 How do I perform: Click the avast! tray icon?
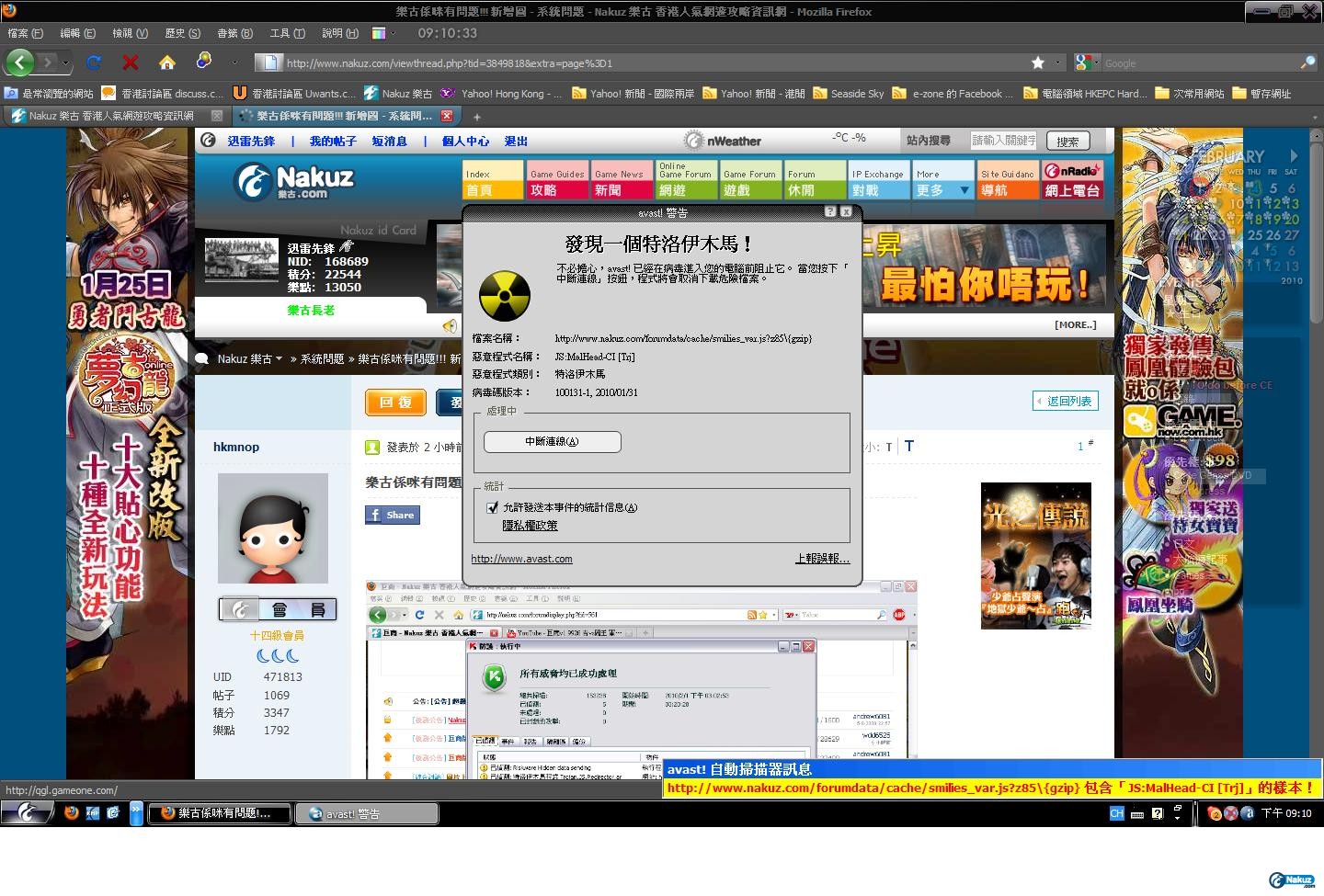pyautogui.click(x=1247, y=813)
